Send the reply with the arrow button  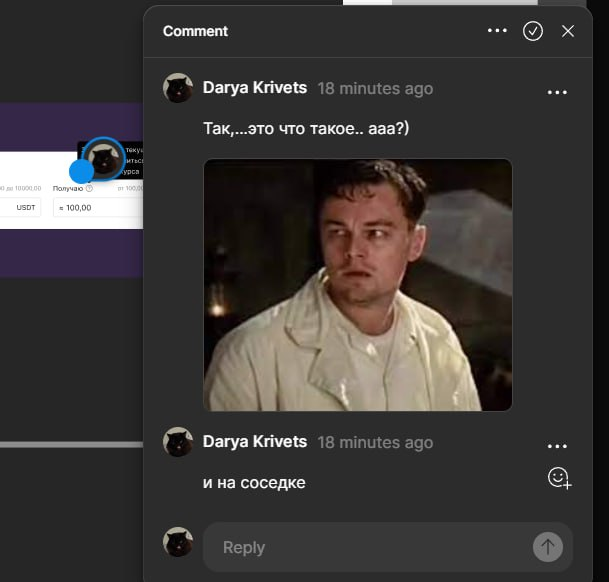coord(548,547)
